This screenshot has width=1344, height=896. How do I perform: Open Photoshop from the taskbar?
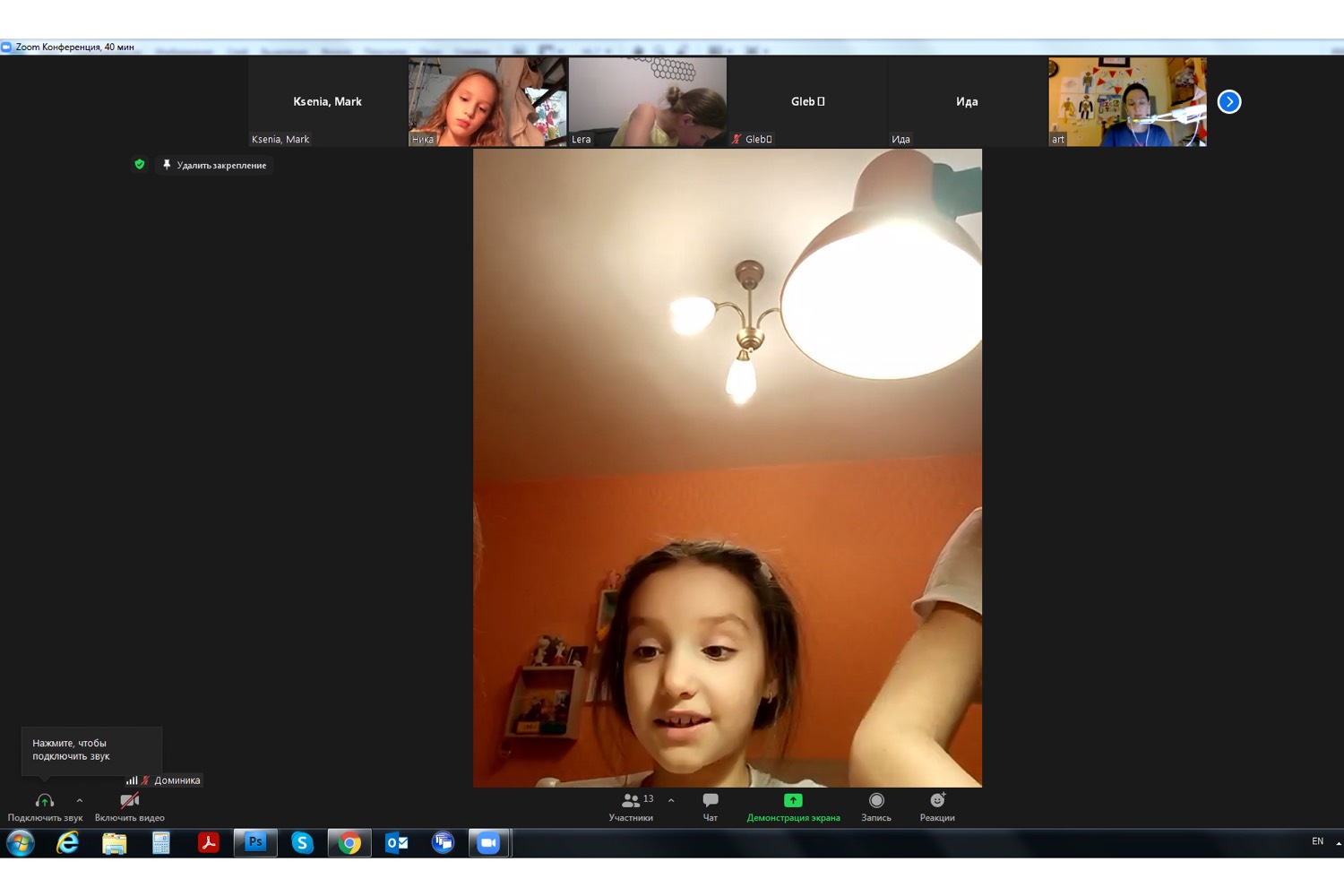pos(255,842)
